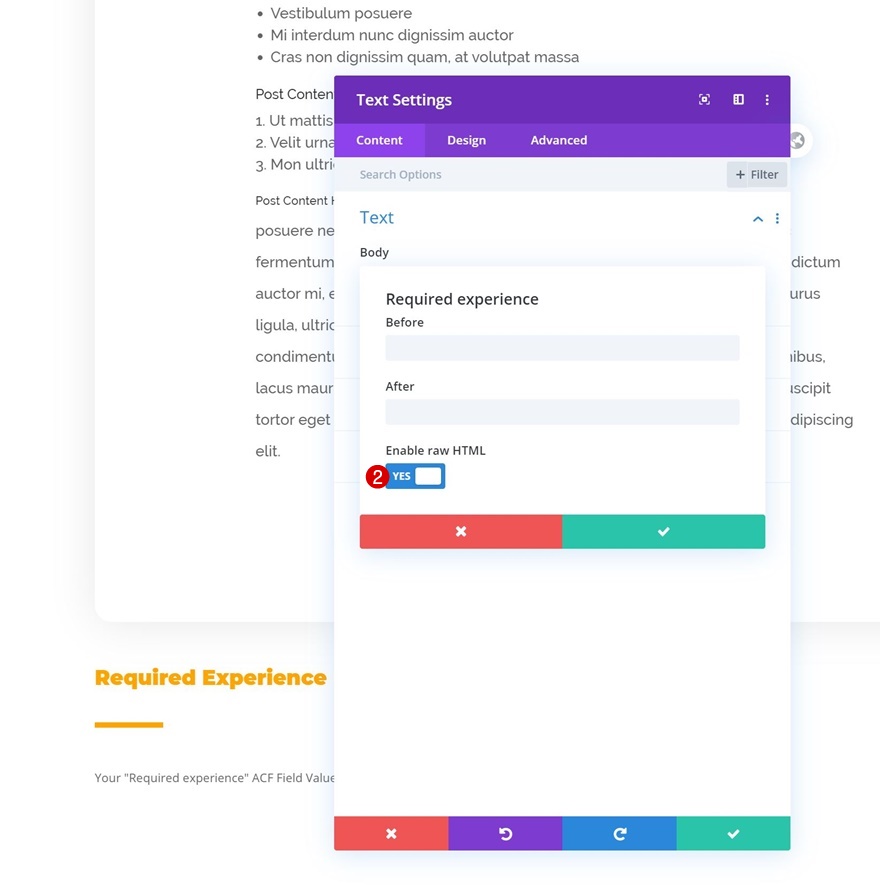Focus the After text field

(562, 412)
